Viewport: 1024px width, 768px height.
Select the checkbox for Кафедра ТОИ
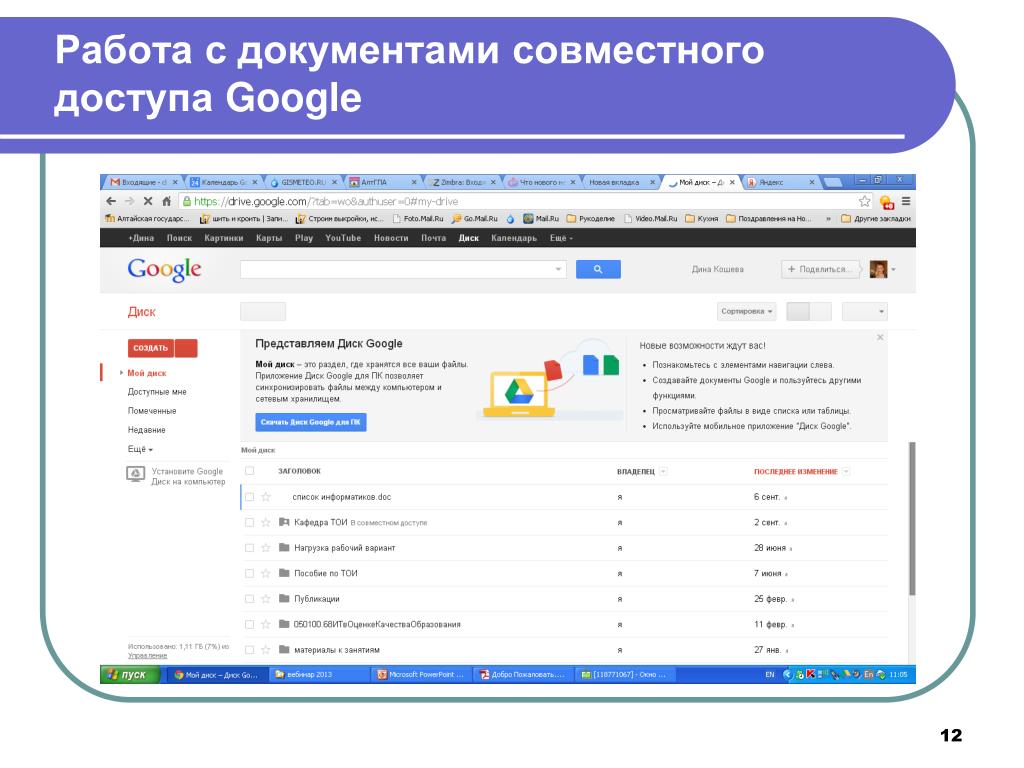click(249, 522)
